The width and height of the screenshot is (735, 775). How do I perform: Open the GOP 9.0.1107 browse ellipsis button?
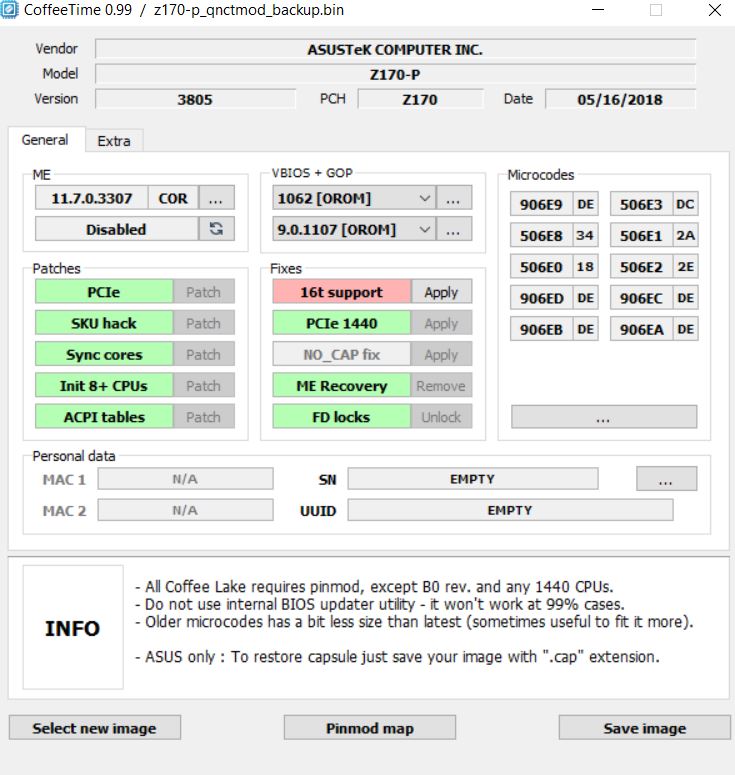pos(454,229)
